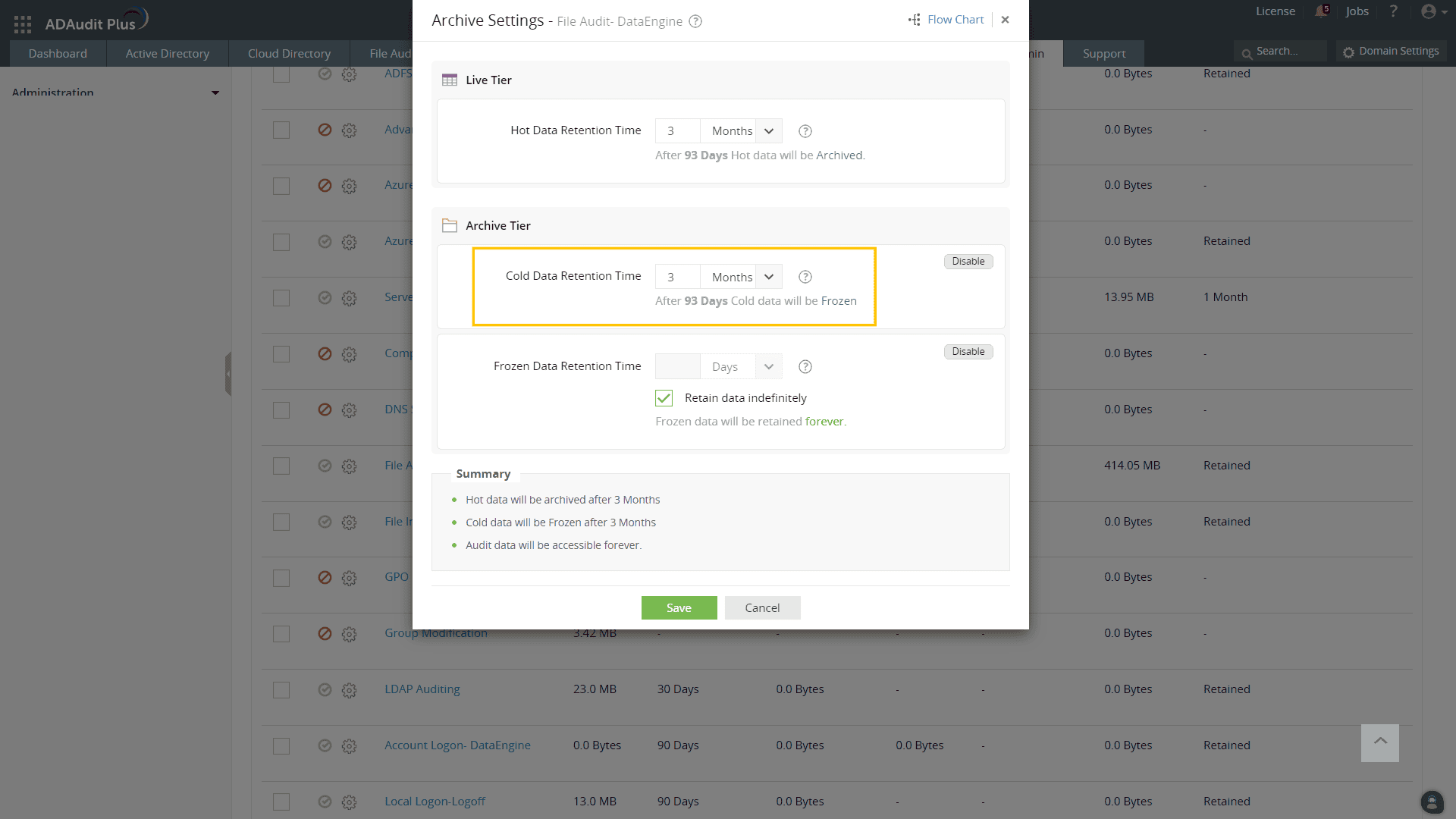Expand the Administration sidebar dropdown
This screenshot has height=819, width=1456.
[215, 93]
